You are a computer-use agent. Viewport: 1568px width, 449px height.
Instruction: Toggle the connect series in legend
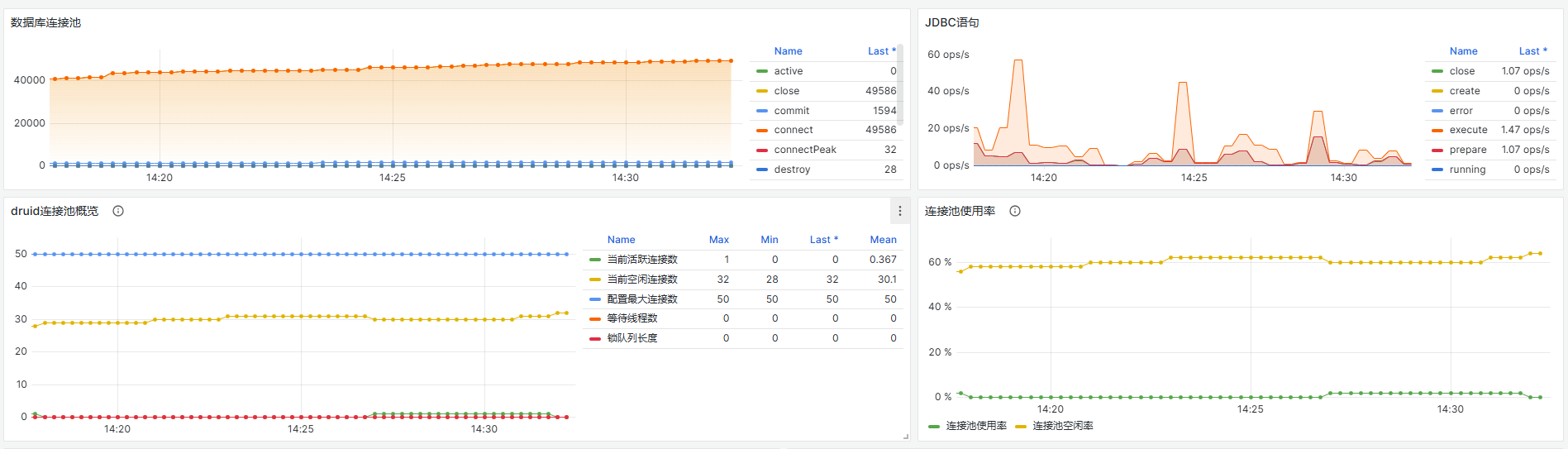pos(794,130)
